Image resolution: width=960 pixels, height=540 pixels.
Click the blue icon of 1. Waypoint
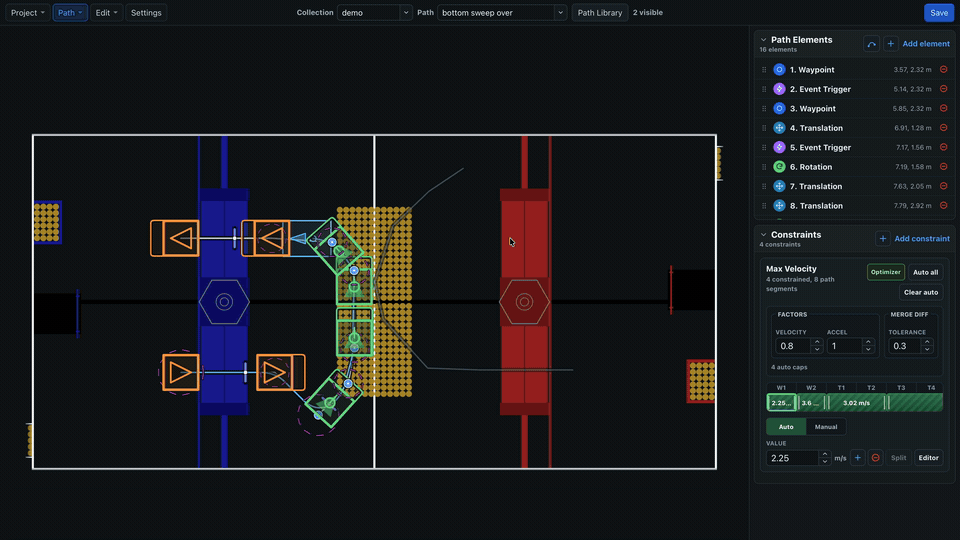click(779, 69)
